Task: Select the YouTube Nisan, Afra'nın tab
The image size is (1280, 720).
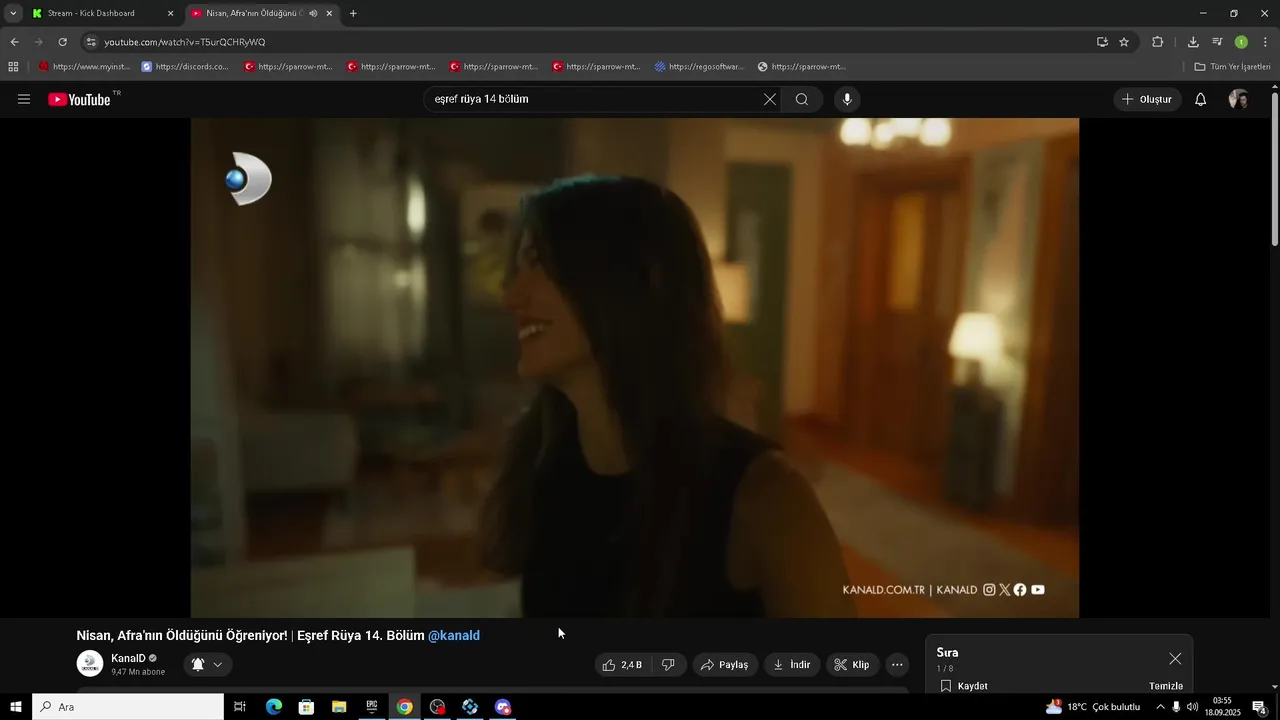Action: pos(254,13)
